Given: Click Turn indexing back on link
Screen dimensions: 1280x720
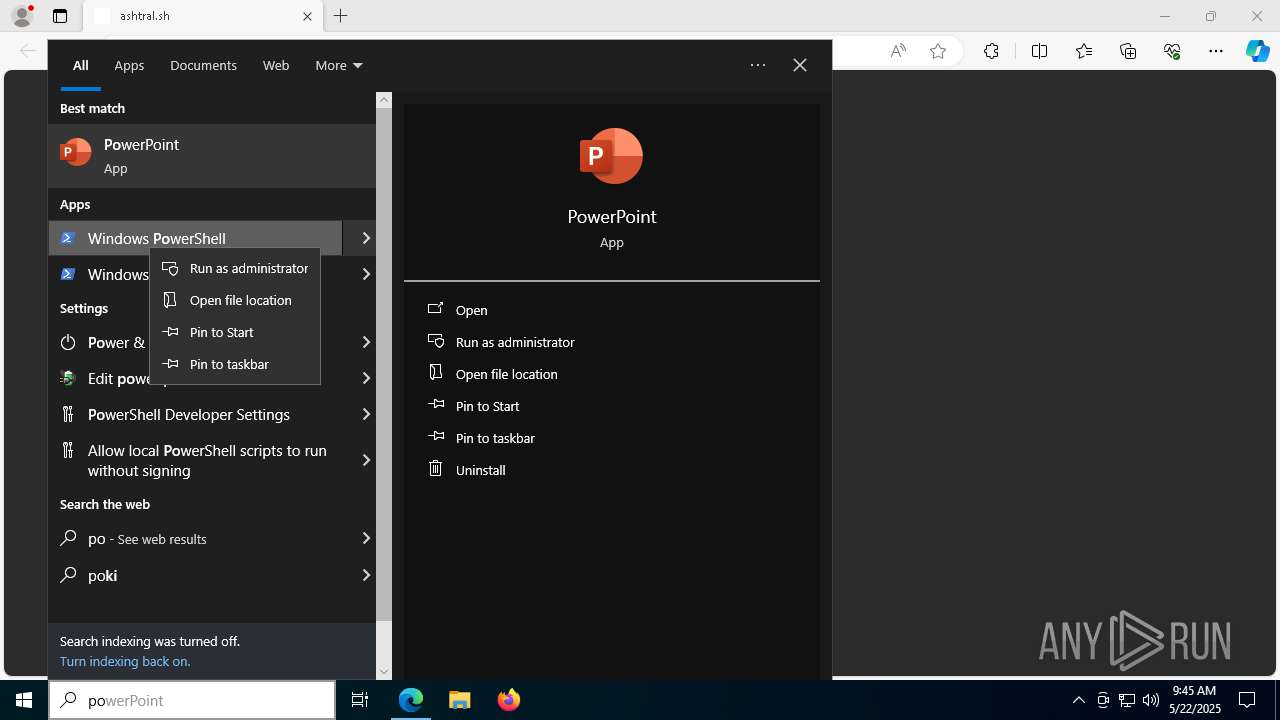Looking at the screenshot, I should (x=125, y=661).
